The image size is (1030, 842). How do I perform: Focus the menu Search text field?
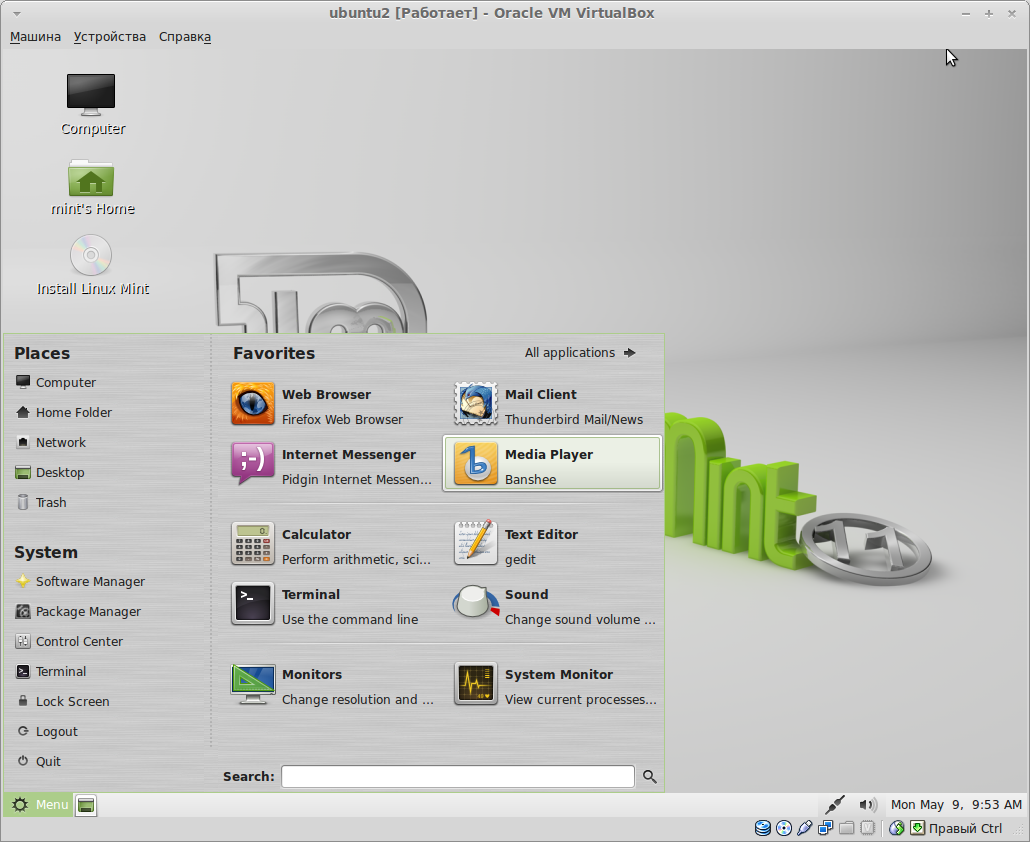pos(458,776)
